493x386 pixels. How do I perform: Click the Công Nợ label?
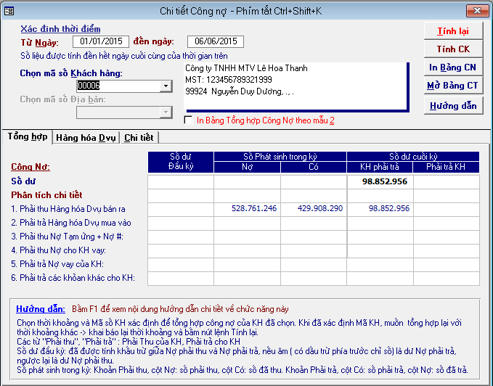[30, 167]
